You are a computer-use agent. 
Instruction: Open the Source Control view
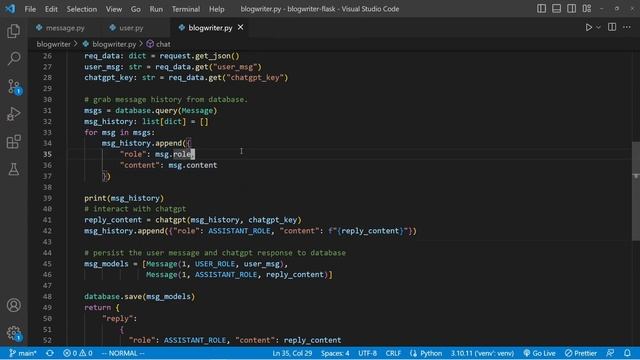point(14,87)
